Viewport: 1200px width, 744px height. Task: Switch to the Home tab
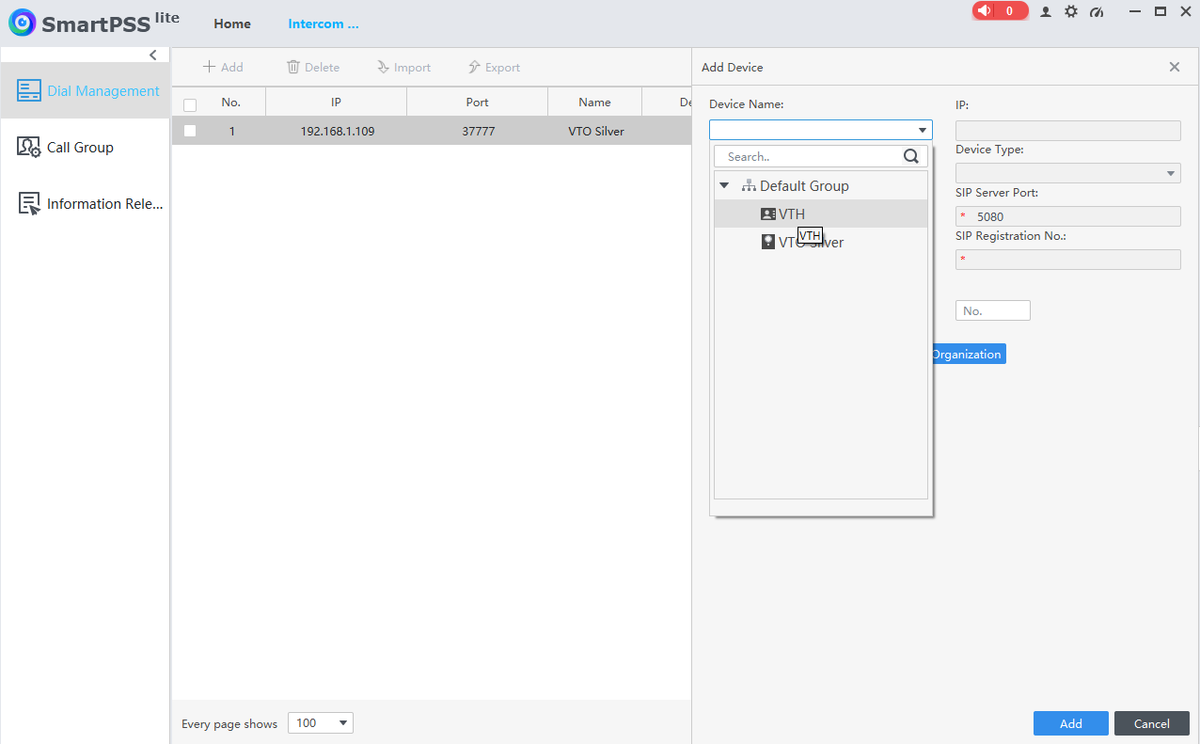pos(232,24)
